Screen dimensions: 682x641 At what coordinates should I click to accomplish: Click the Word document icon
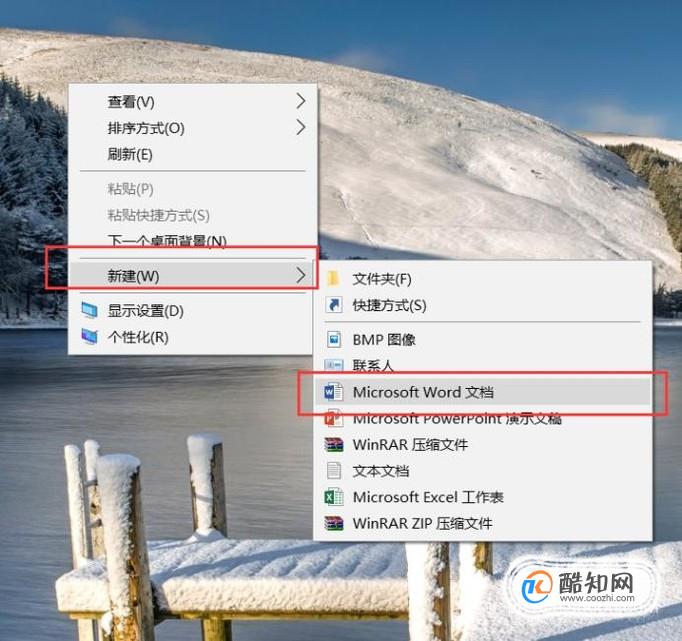[333, 392]
